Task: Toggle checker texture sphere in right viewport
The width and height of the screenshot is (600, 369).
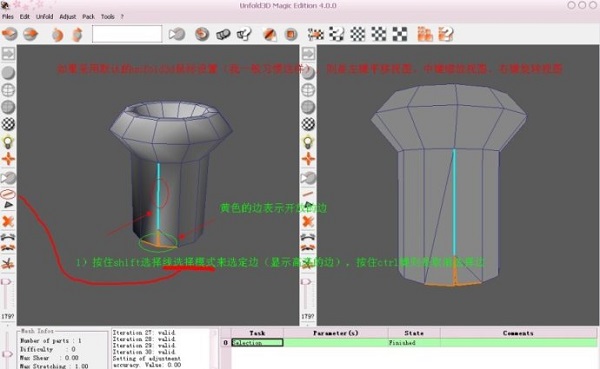Action: 308,124
